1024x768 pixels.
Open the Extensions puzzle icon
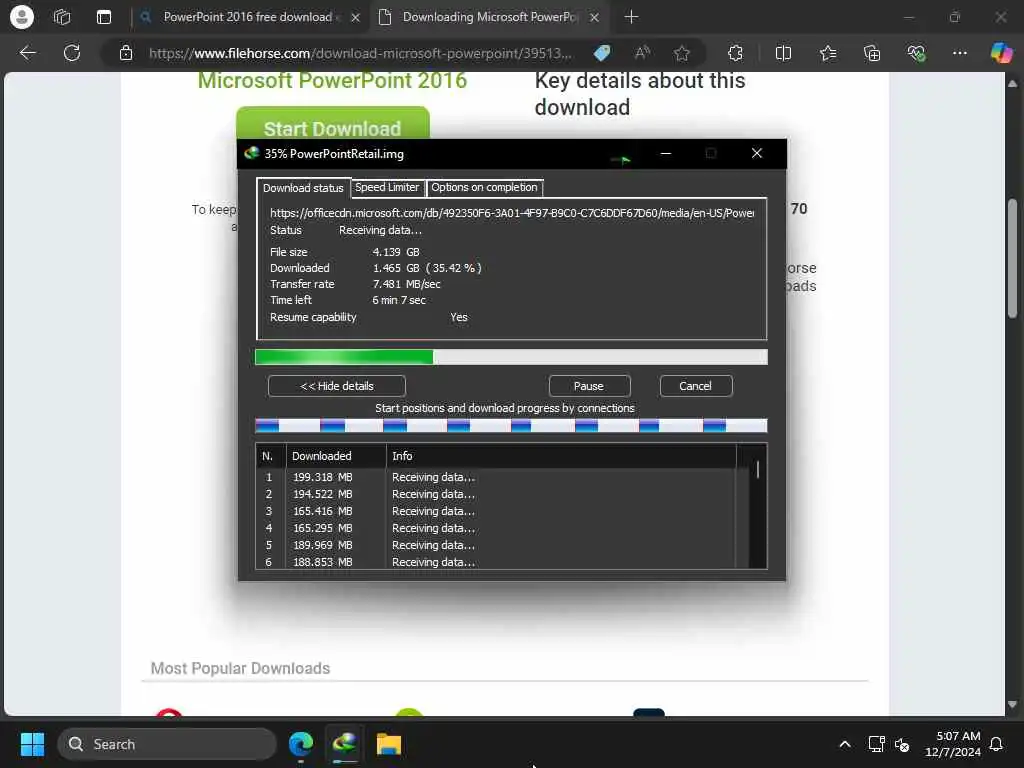point(735,53)
